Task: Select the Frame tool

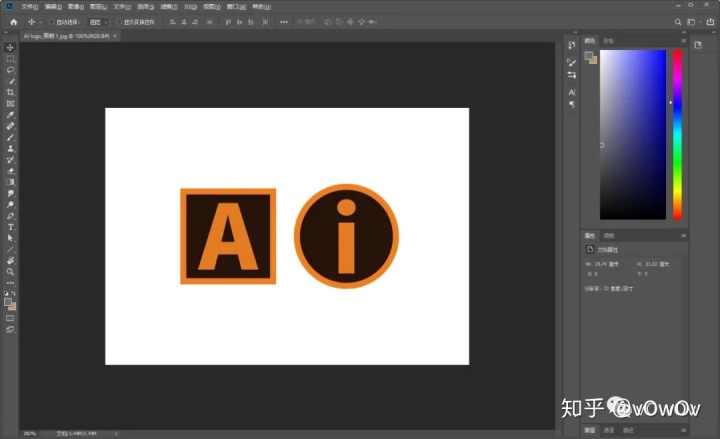Action: [10, 104]
